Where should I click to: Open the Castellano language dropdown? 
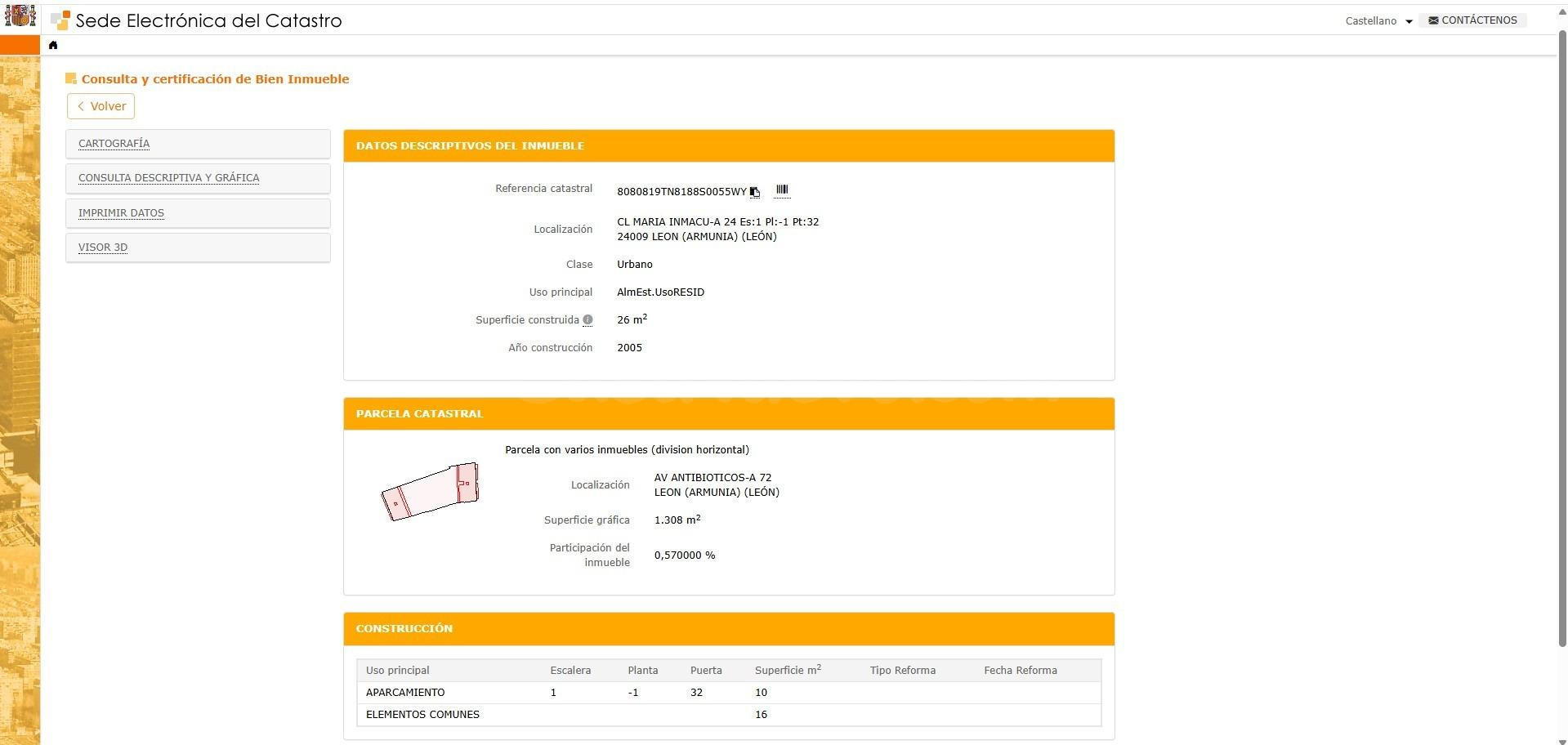[1378, 21]
